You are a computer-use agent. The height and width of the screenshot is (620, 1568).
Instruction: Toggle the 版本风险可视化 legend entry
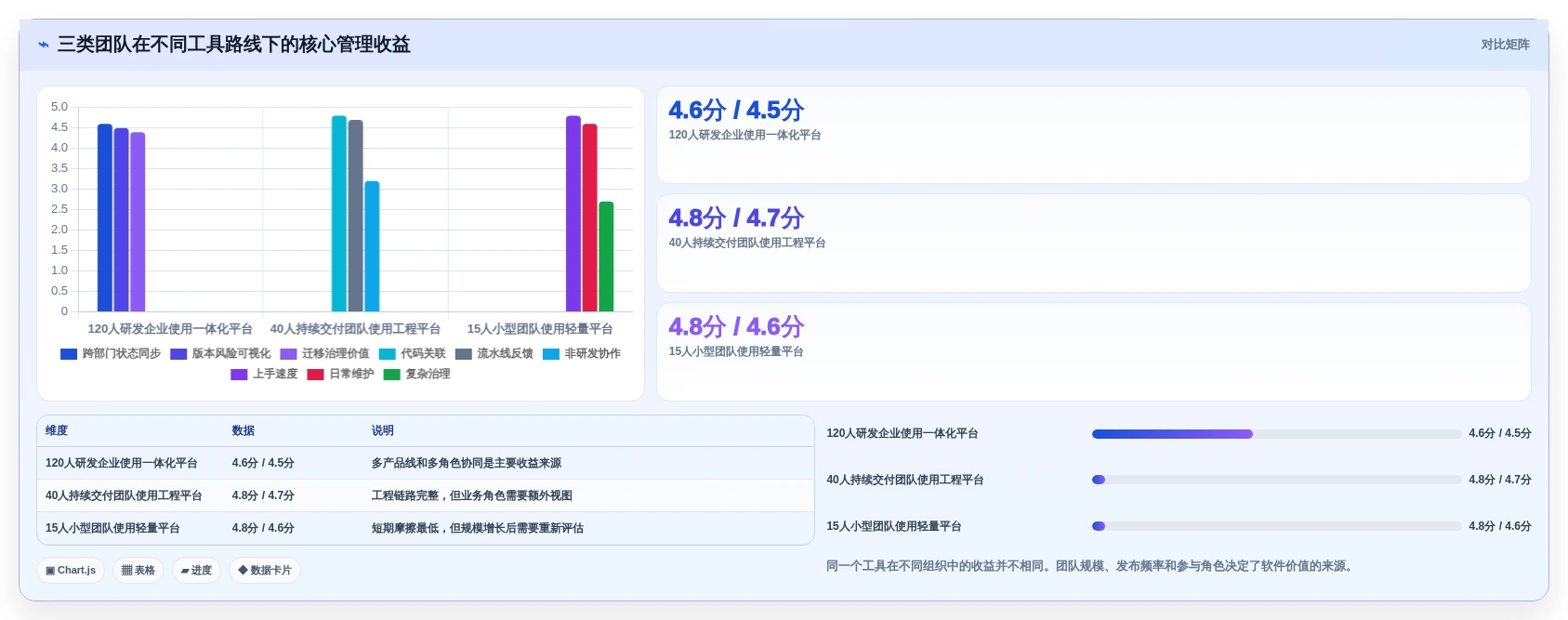click(220, 353)
